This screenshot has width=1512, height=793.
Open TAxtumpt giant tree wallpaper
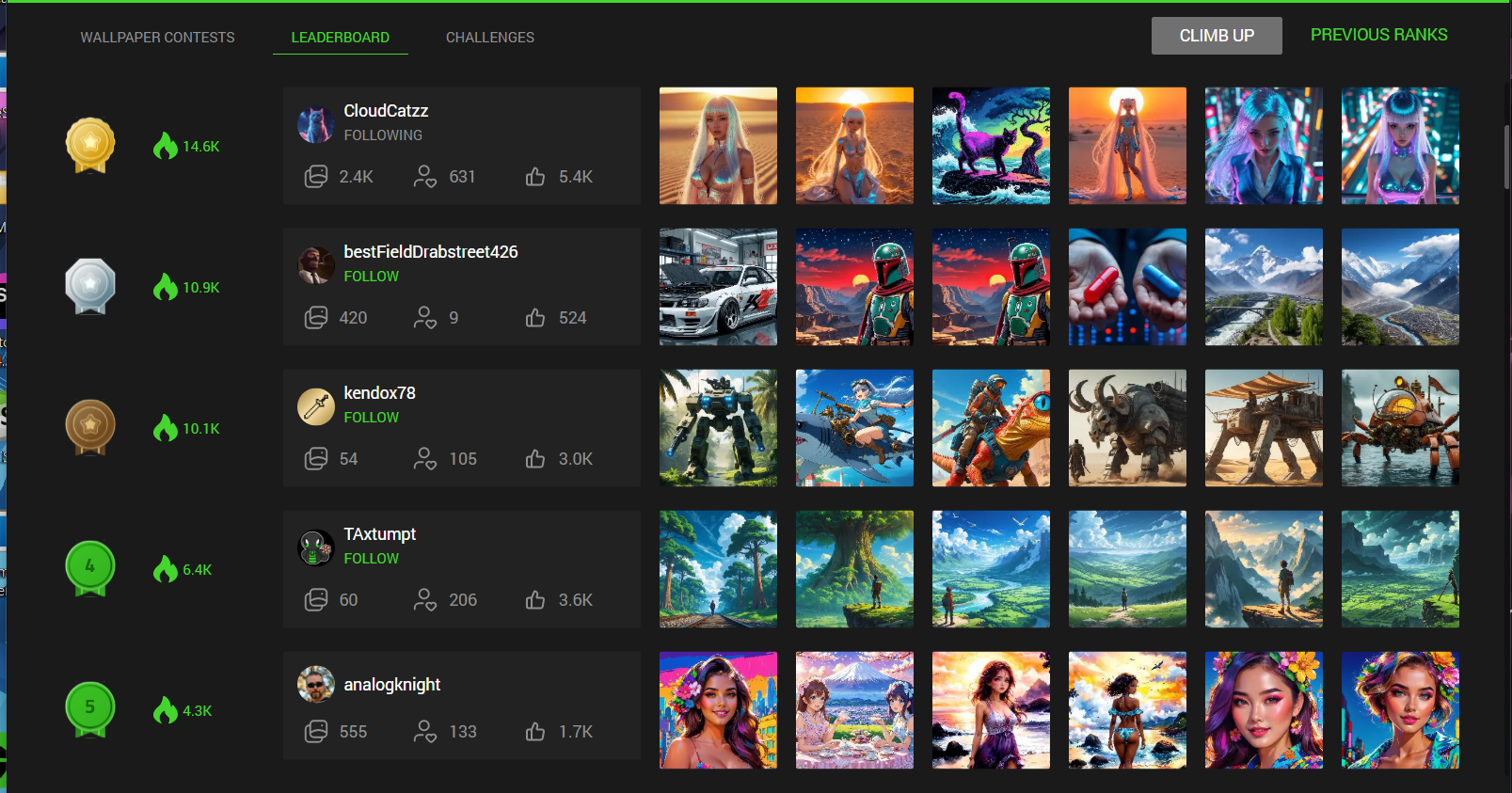point(854,569)
